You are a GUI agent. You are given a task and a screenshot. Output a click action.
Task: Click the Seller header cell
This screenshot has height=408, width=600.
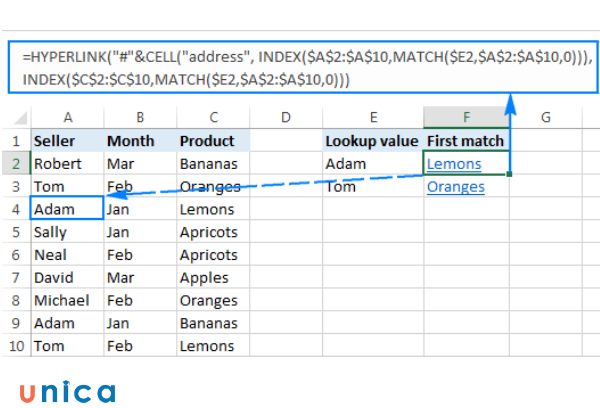coord(66,141)
